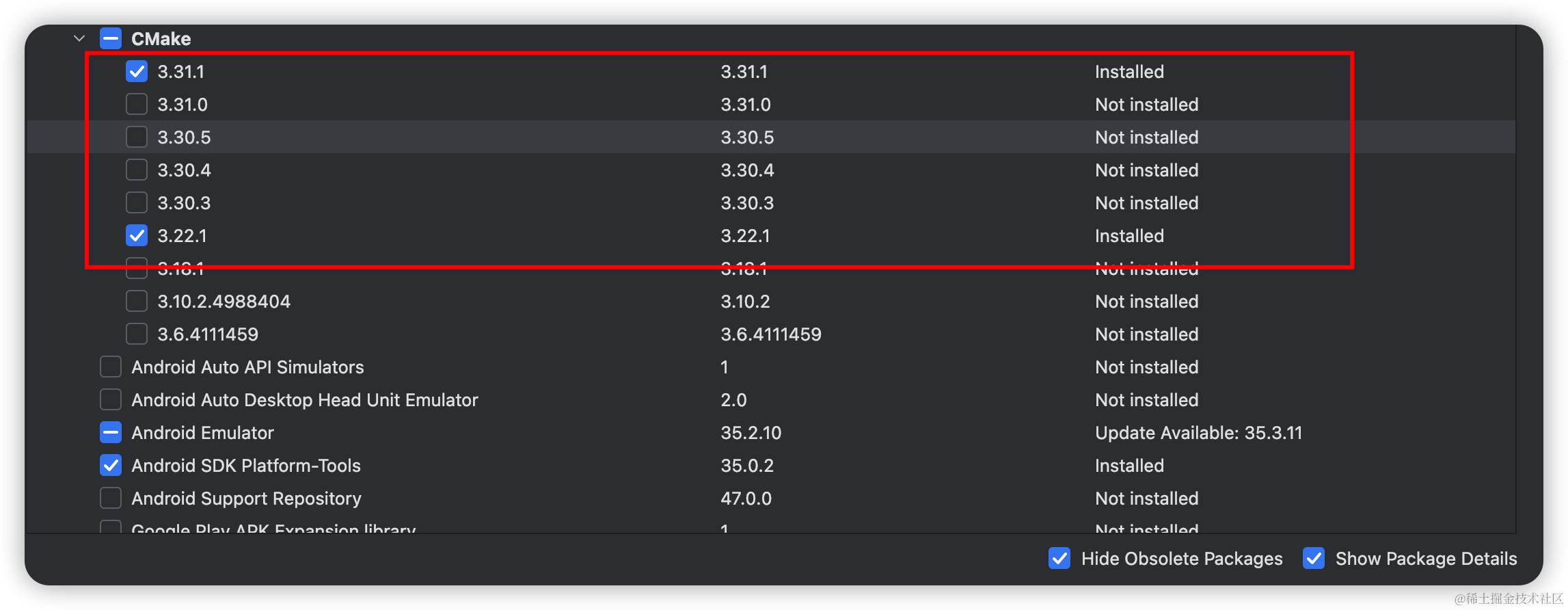Enable Android Auto API Simulators package

111,367
